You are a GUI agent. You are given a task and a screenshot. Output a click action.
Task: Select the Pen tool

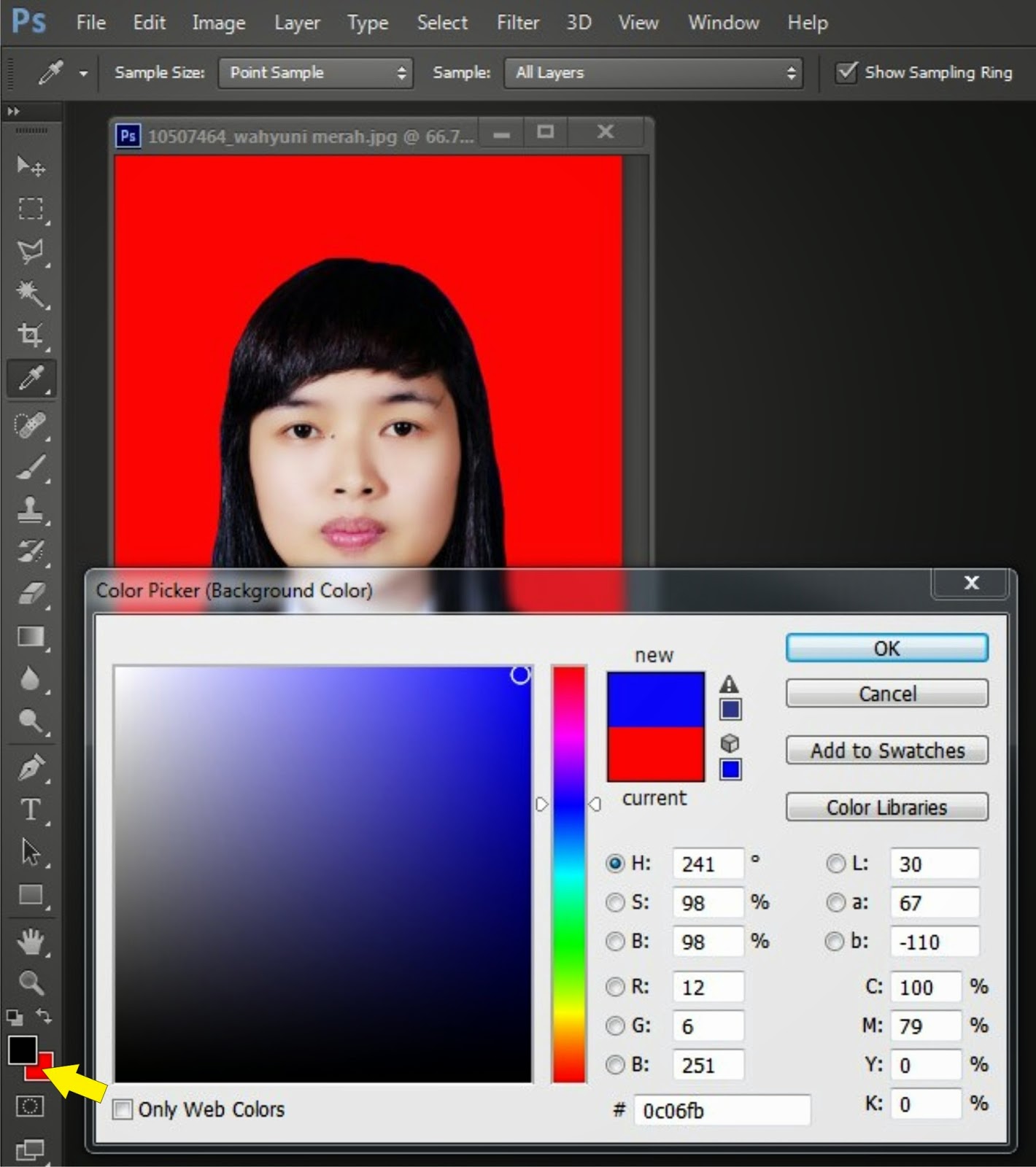[31, 767]
